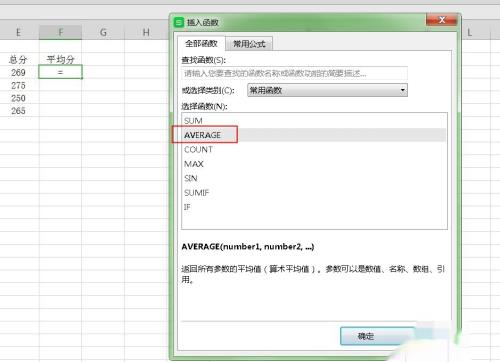Select column E header
The height and width of the screenshot is (362, 500).
18,32
